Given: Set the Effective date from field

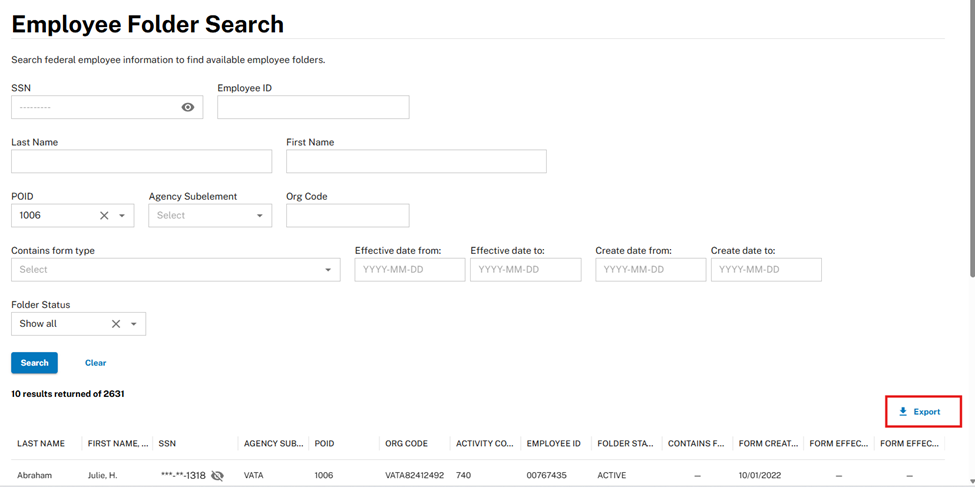Looking at the screenshot, I should point(410,269).
